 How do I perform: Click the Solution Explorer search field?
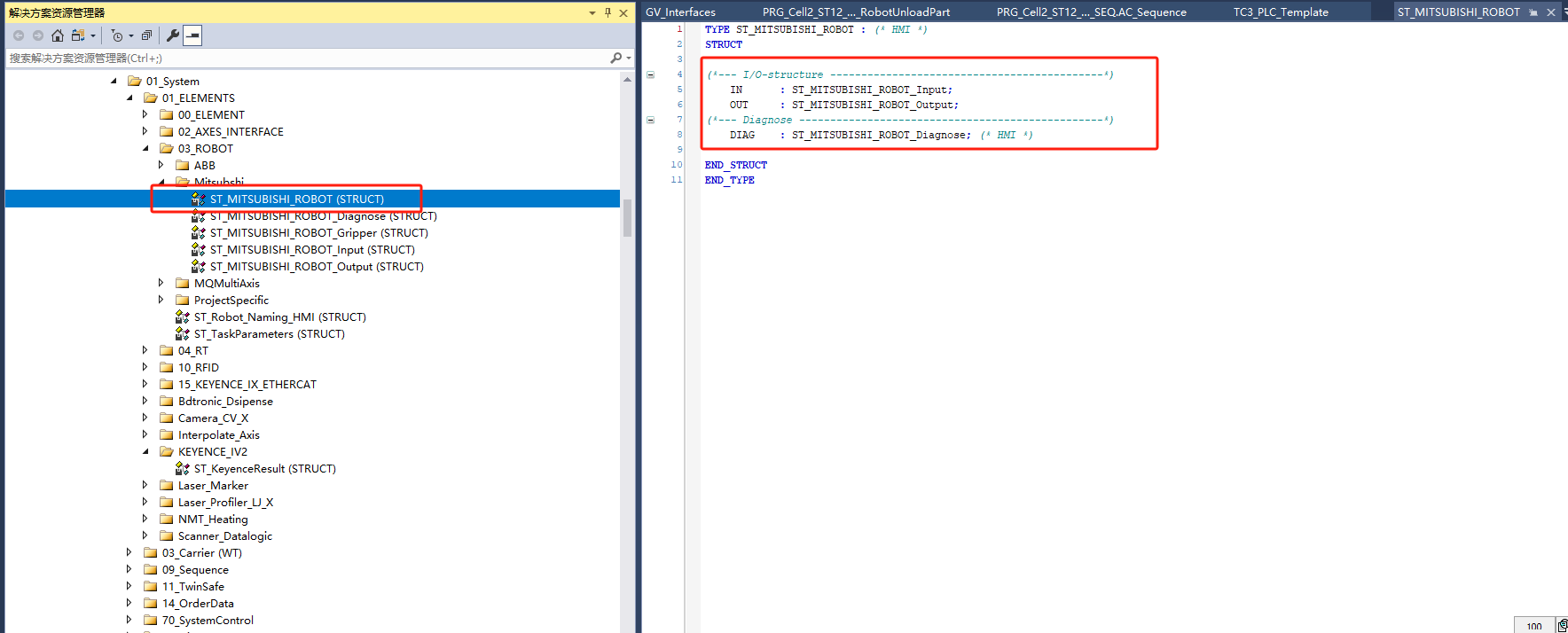306,58
